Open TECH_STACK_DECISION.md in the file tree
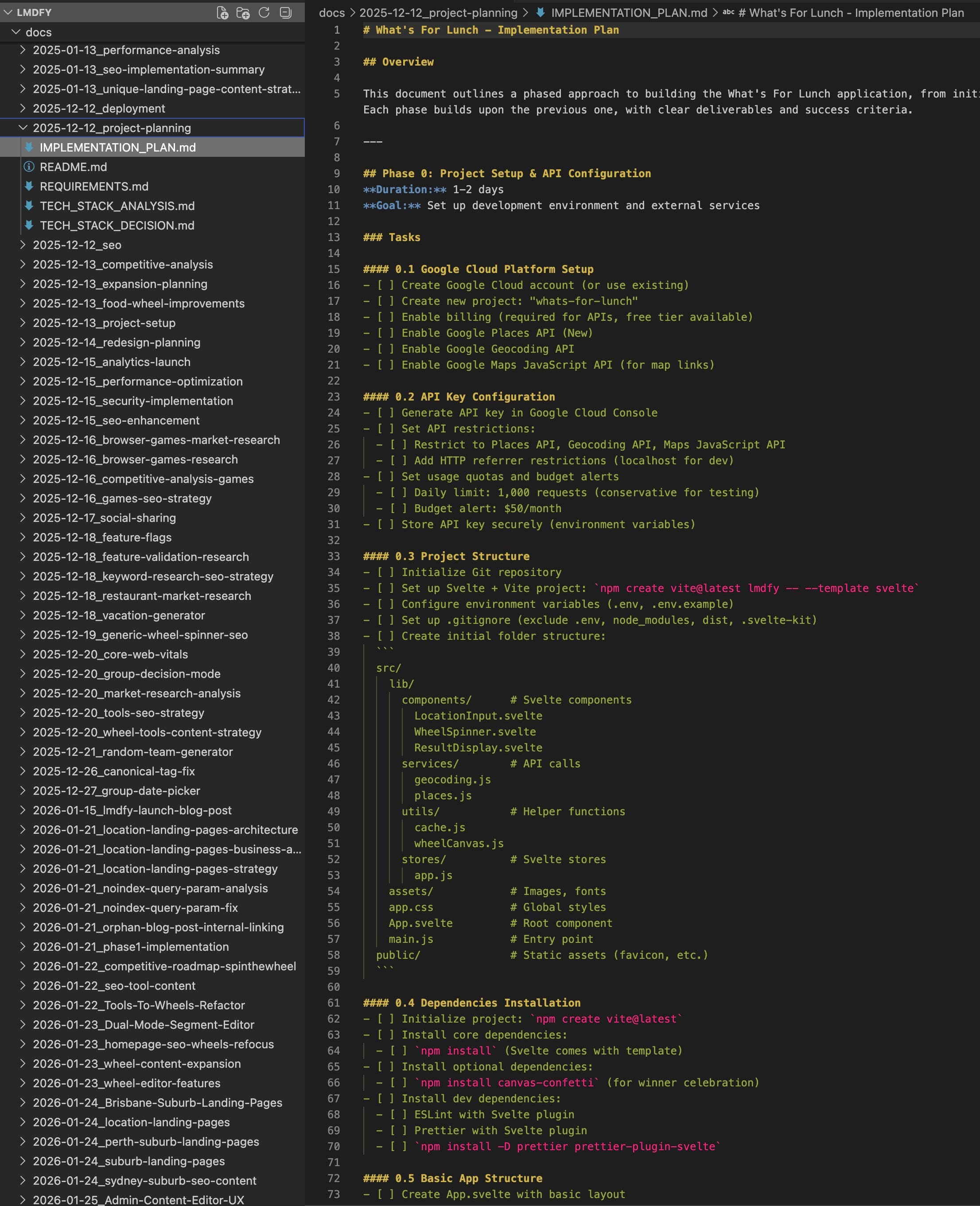This screenshot has height=1206, width=980. (x=117, y=225)
